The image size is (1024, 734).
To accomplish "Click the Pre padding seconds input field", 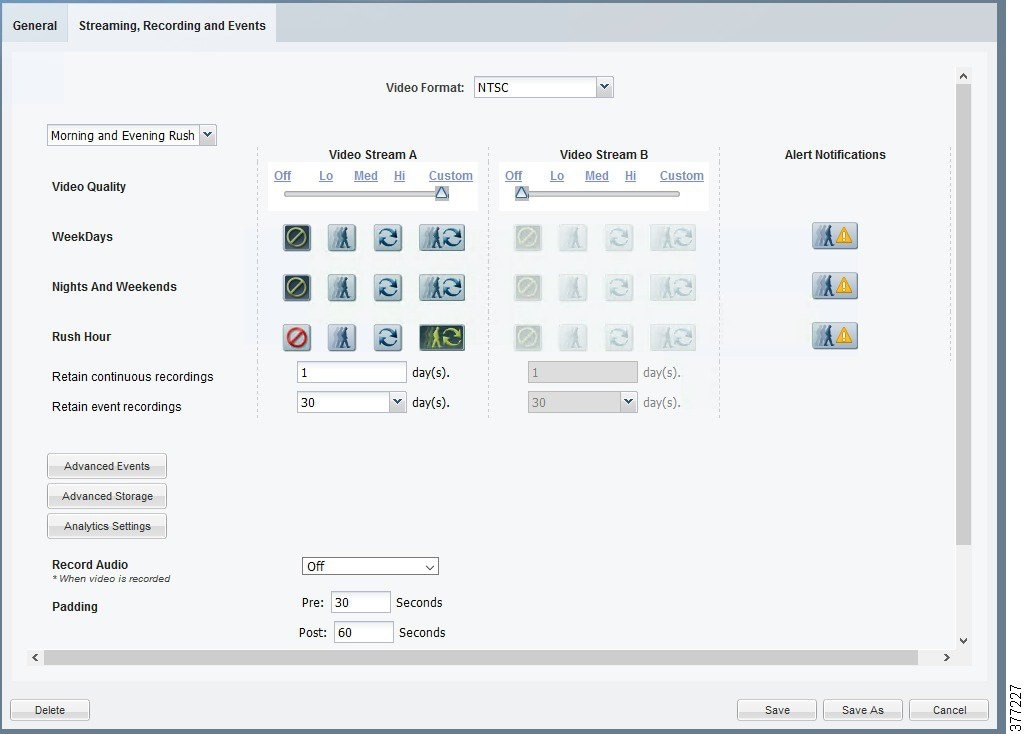I will coord(360,603).
